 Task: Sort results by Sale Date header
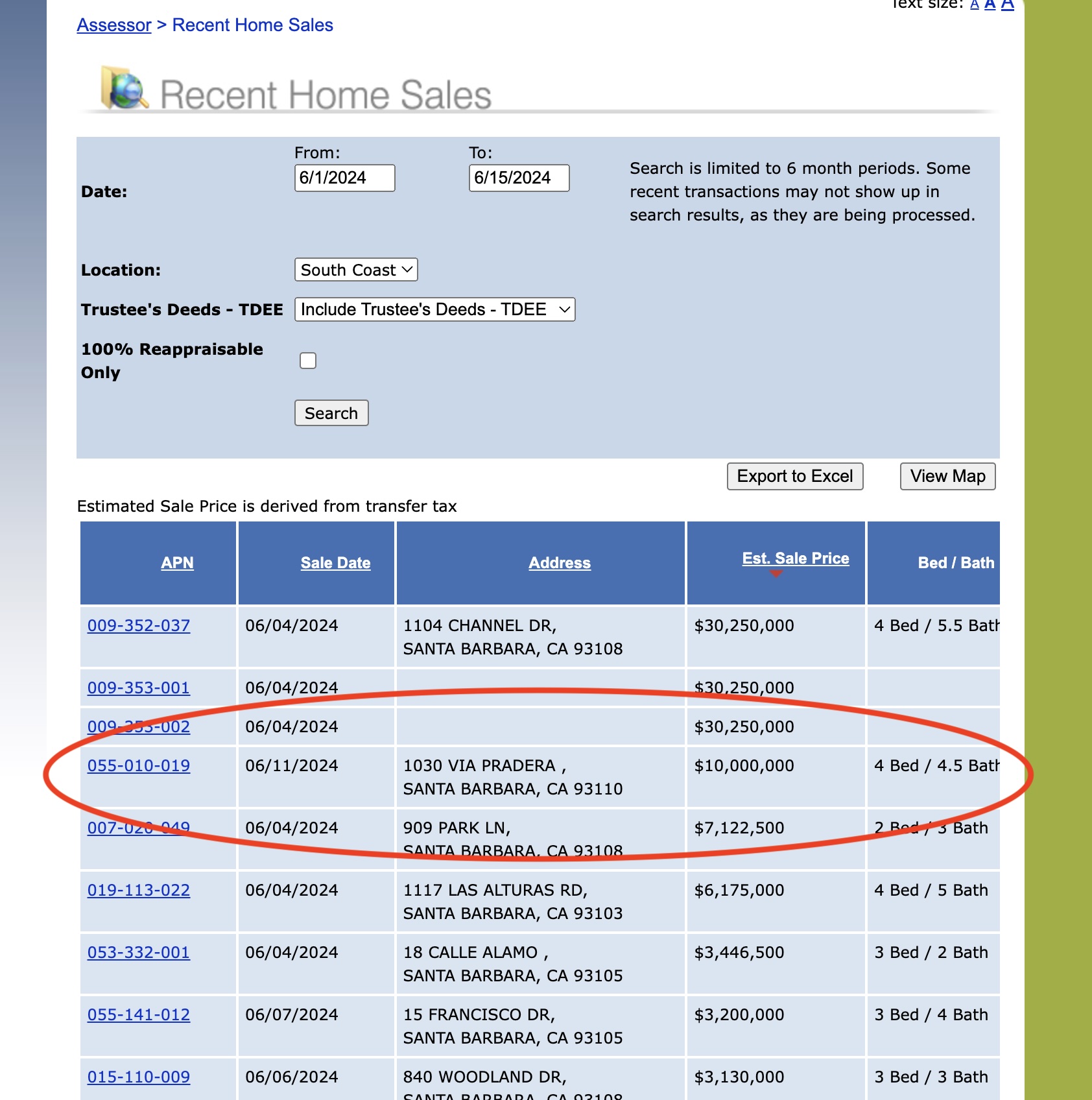335,563
